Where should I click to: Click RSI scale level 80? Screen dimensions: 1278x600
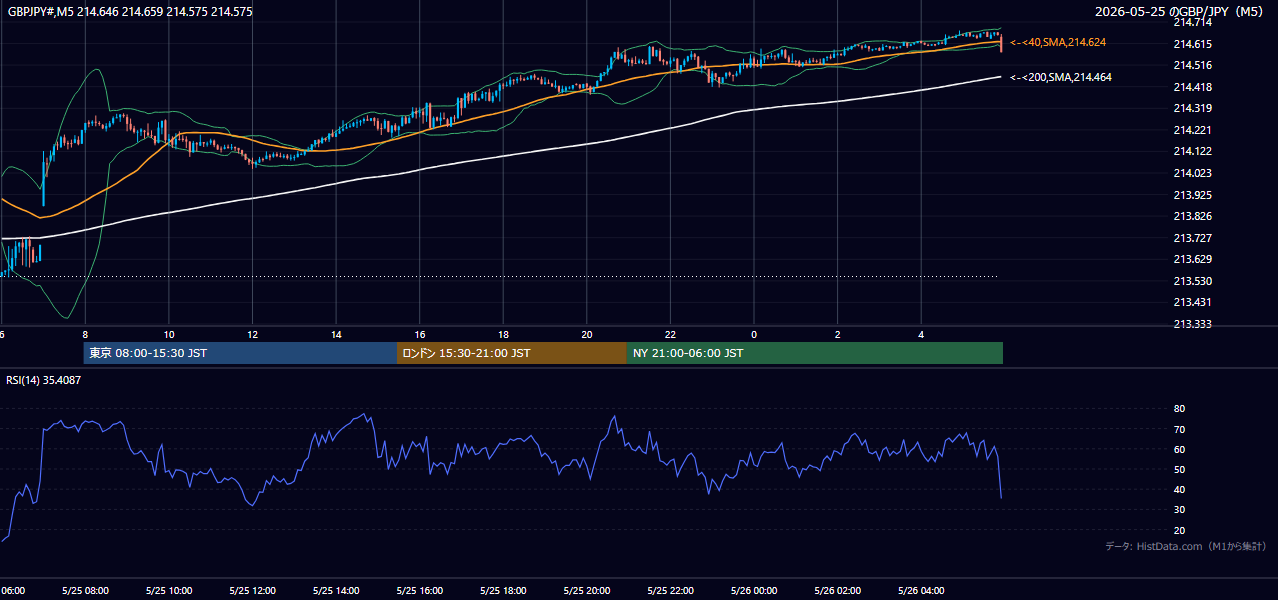1179,409
